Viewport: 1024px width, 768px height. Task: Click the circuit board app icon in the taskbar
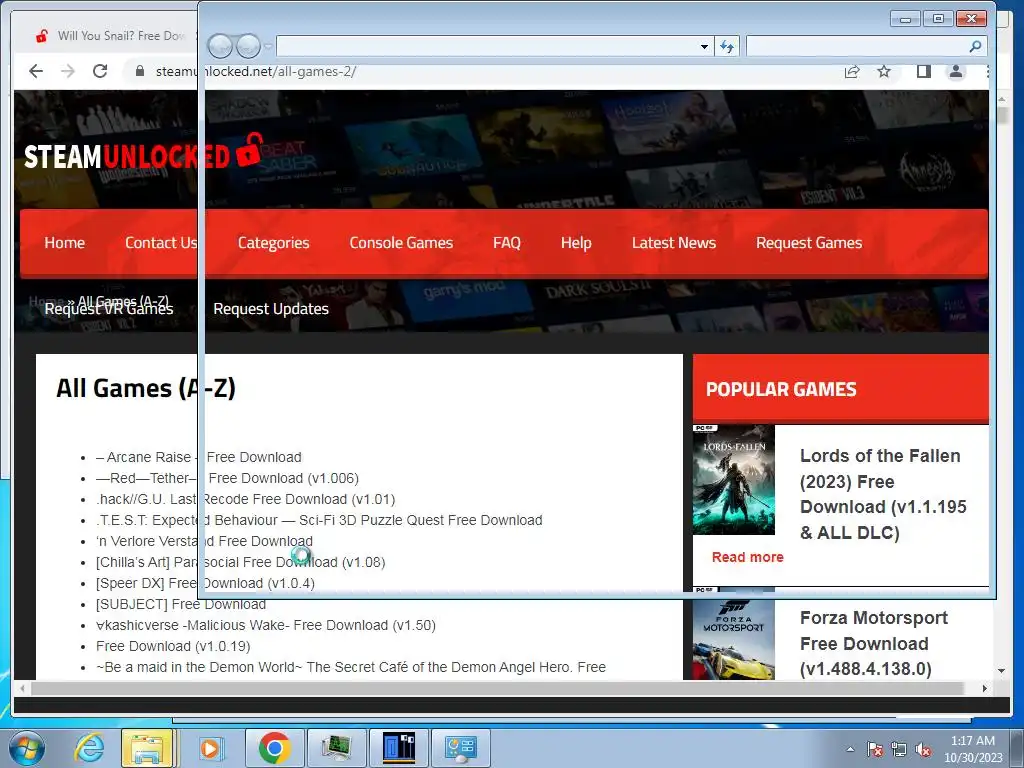tap(336, 748)
